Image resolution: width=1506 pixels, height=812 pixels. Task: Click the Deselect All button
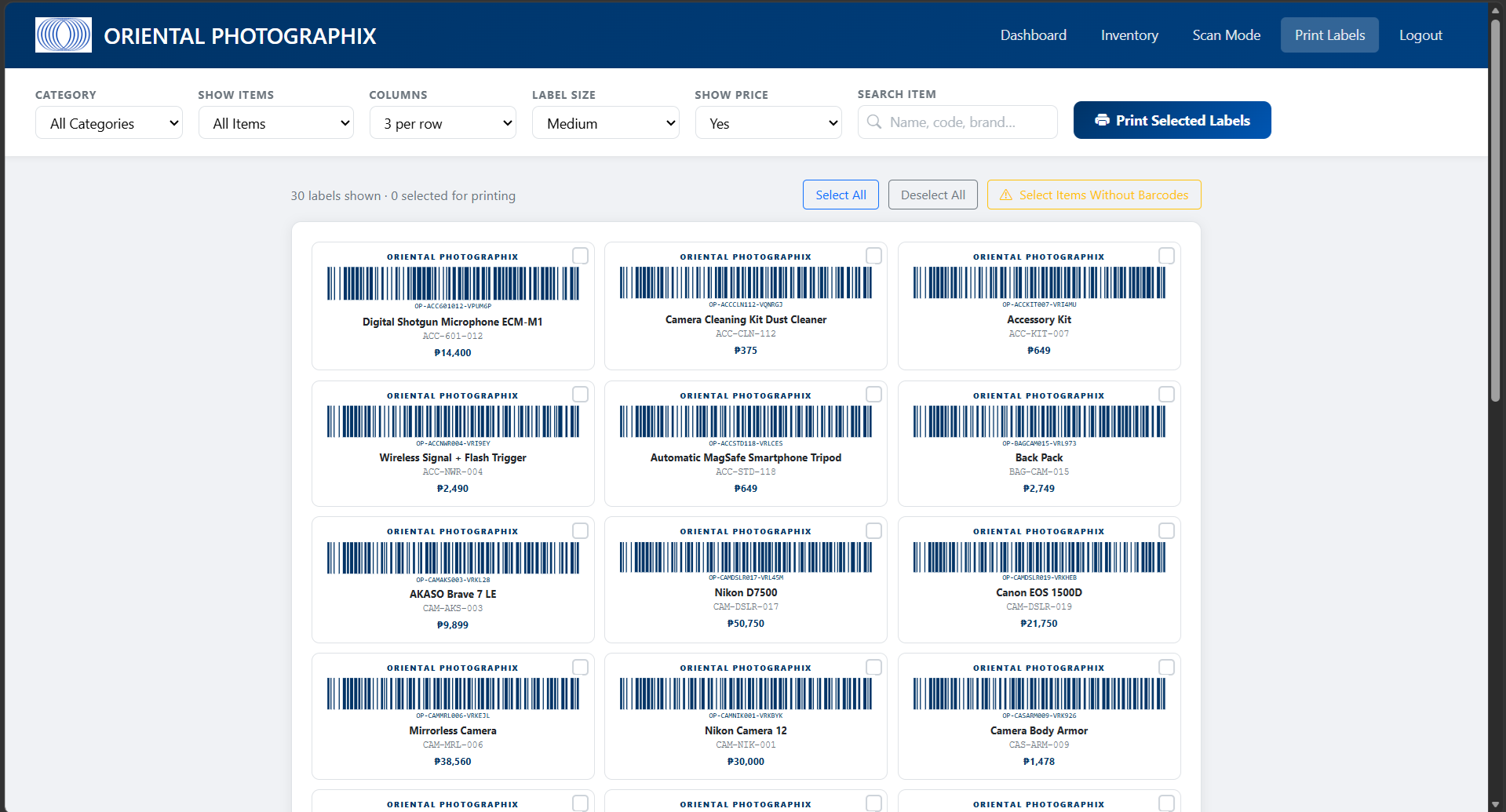(x=933, y=195)
